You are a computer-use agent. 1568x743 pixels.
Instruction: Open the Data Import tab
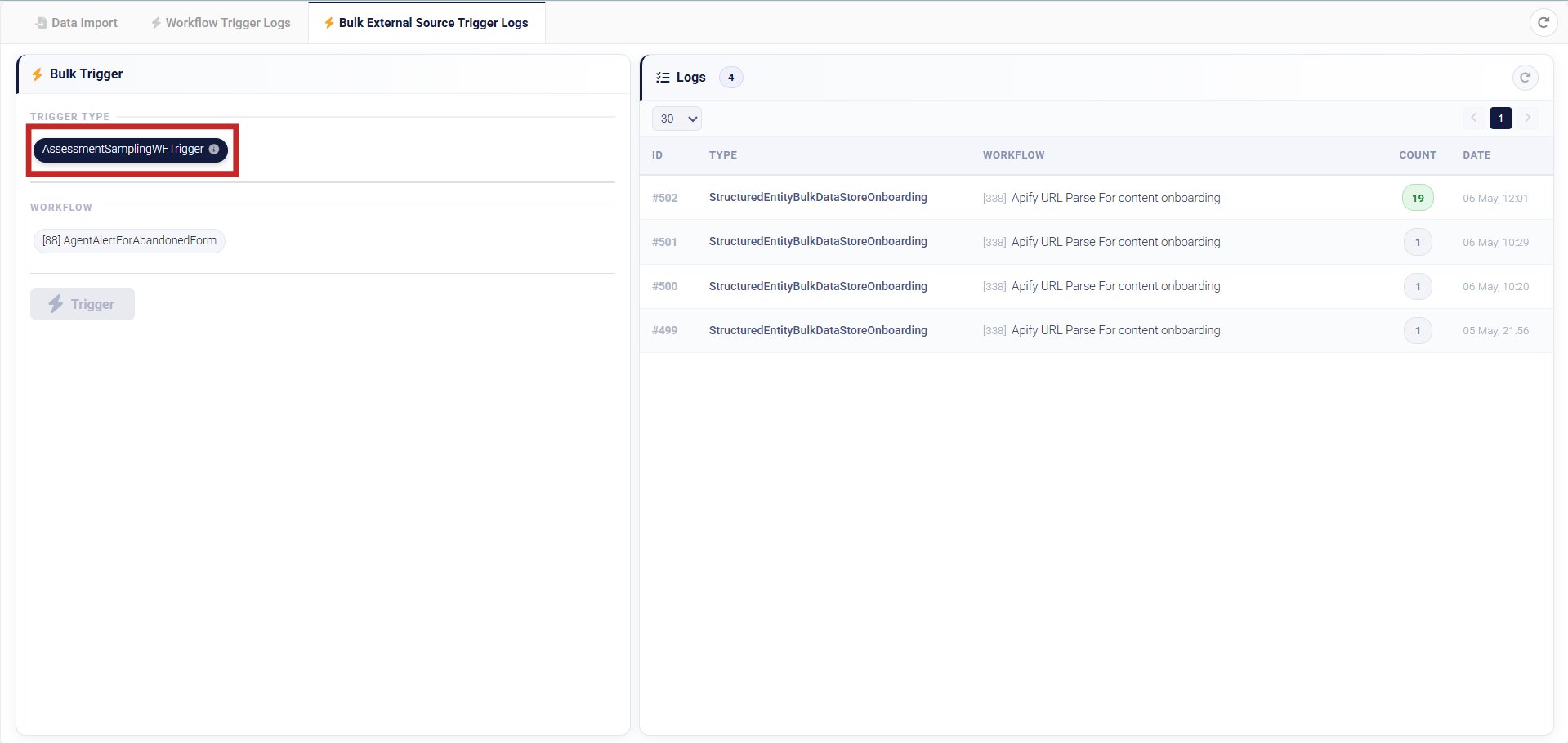coord(76,23)
